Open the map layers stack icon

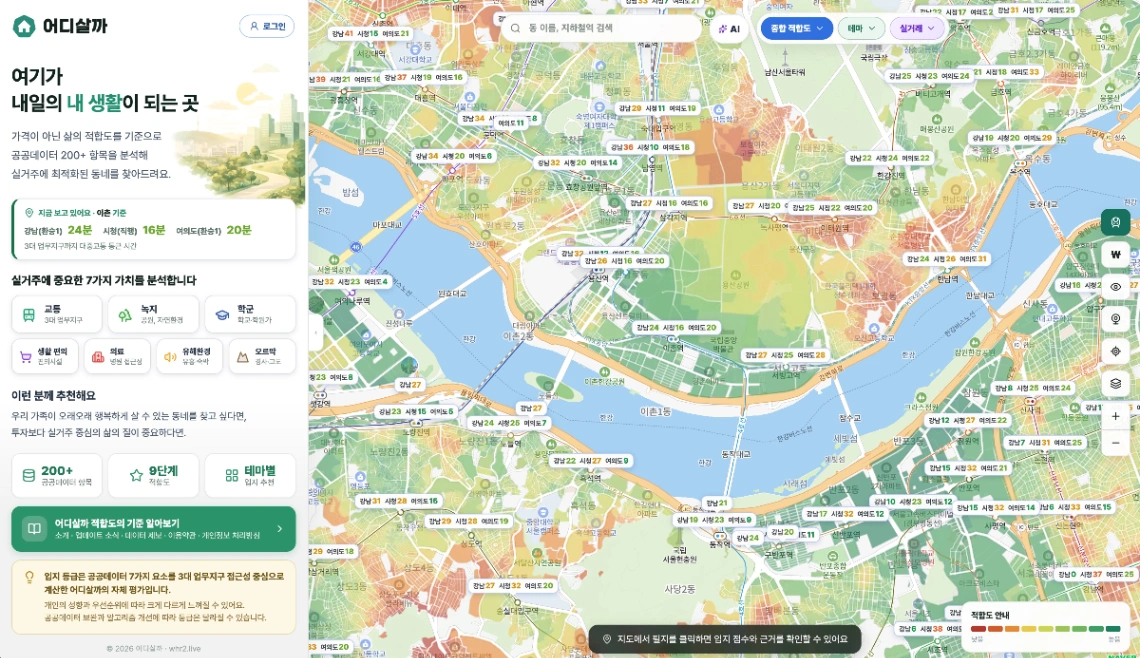point(1115,384)
